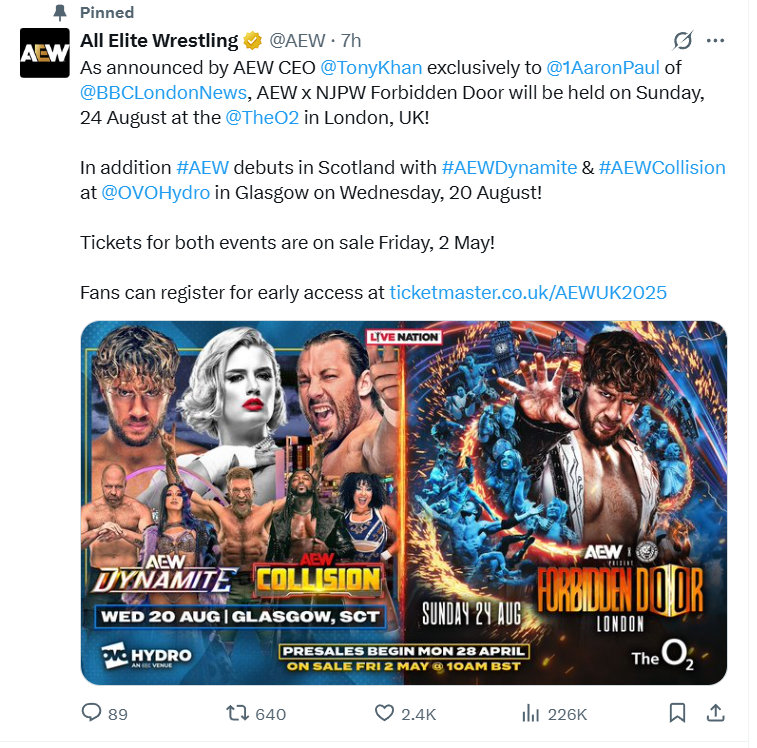Open the ticketmaster.co.uk/AEWUK2025 link
Image resolution: width=757 pixels, height=748 pixels.
pos(528,293)
